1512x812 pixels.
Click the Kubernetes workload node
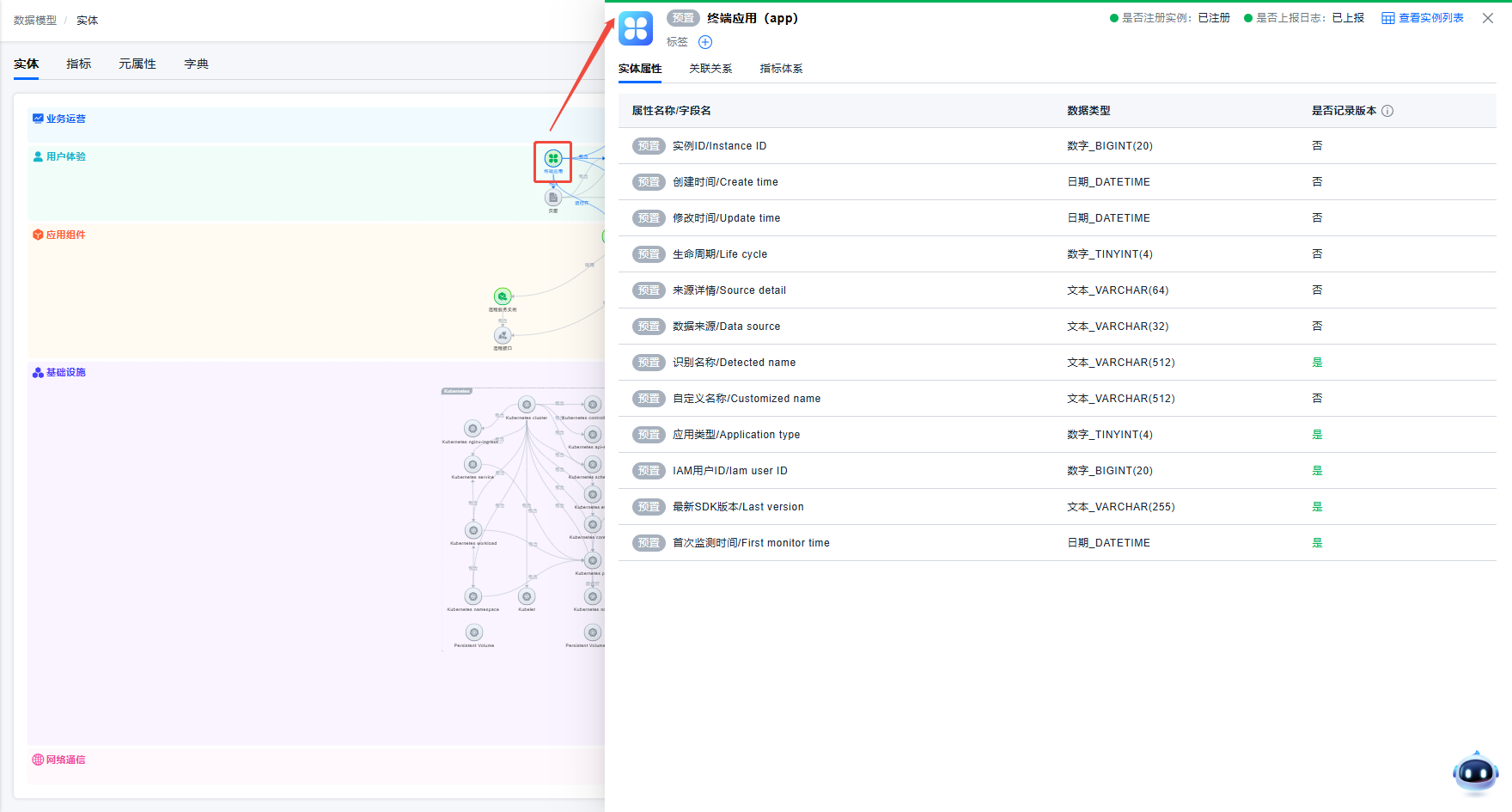point(473,530)
